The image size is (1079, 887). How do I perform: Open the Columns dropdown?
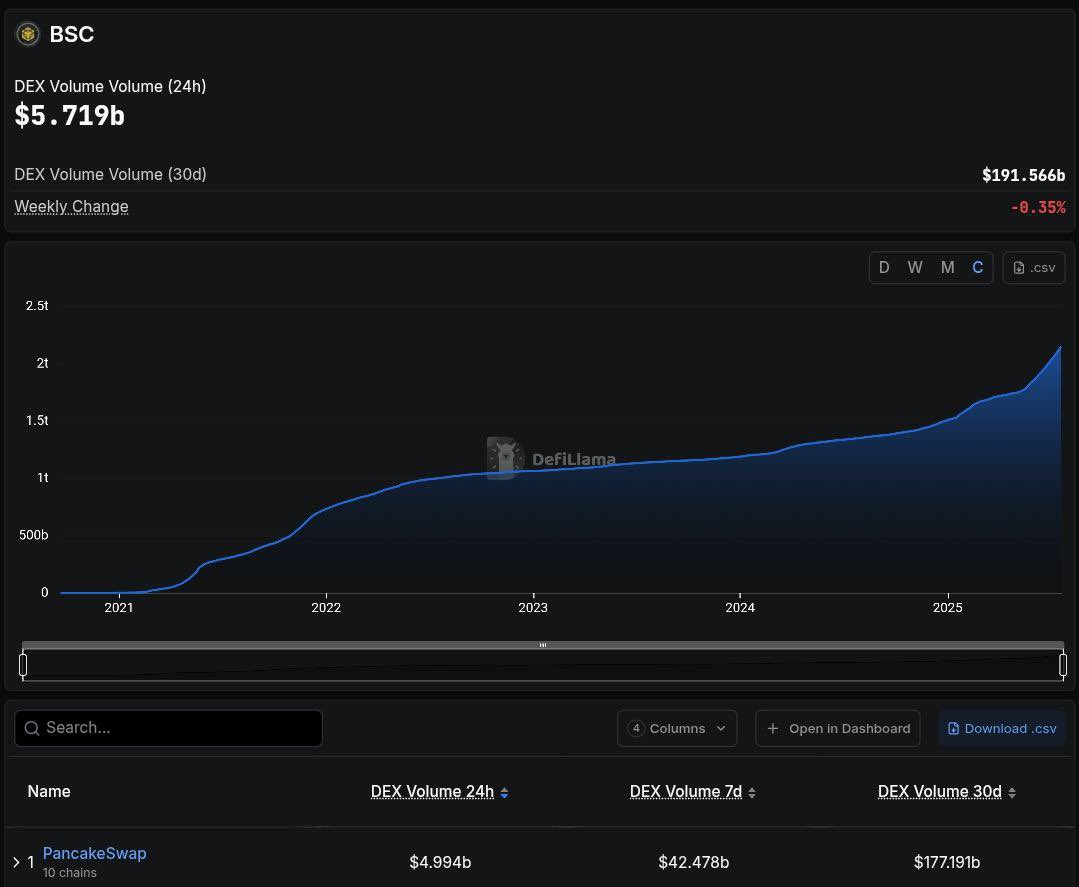click(677, 728)
